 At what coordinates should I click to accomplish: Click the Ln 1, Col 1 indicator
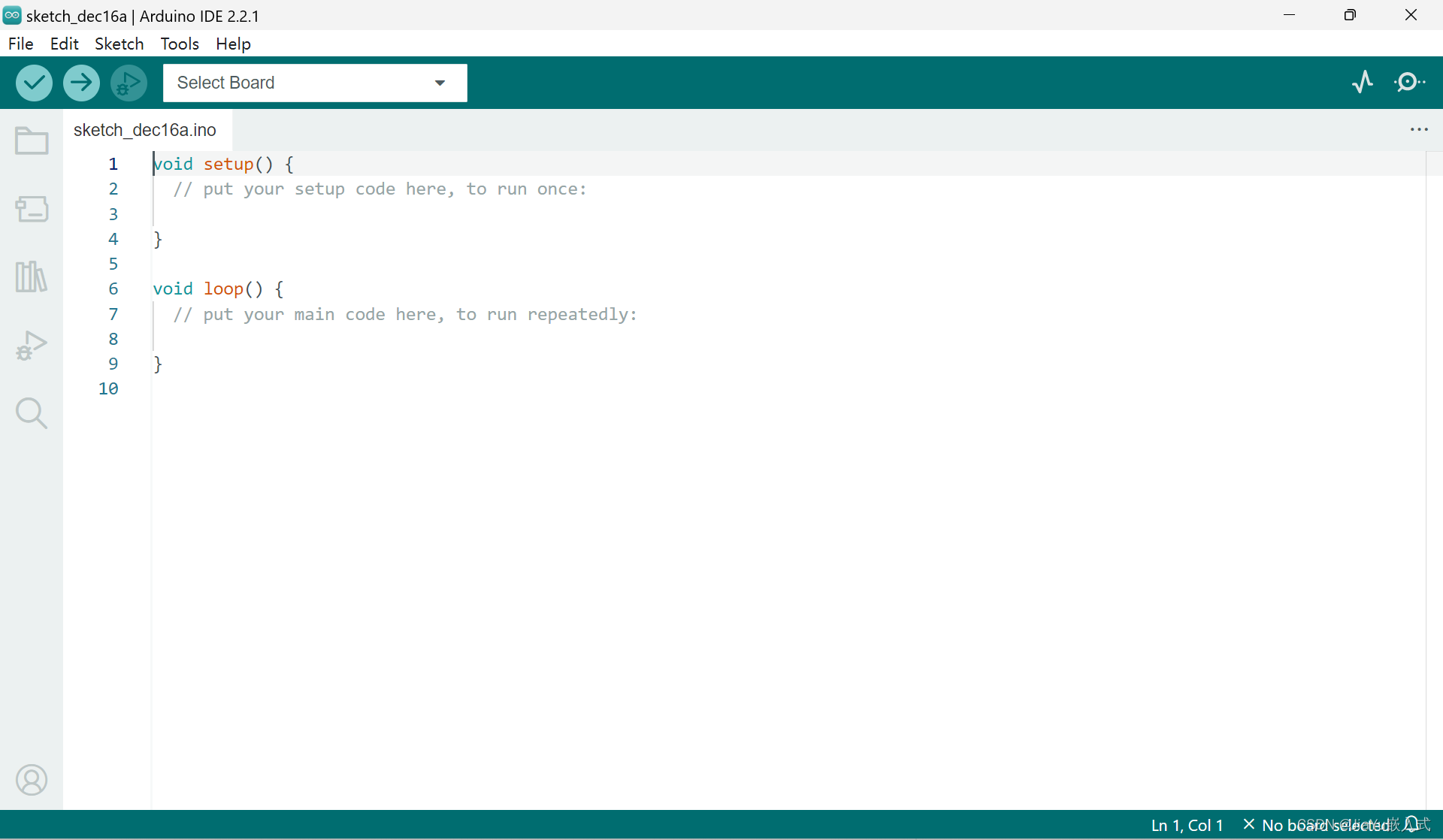tap(1187, 825)
